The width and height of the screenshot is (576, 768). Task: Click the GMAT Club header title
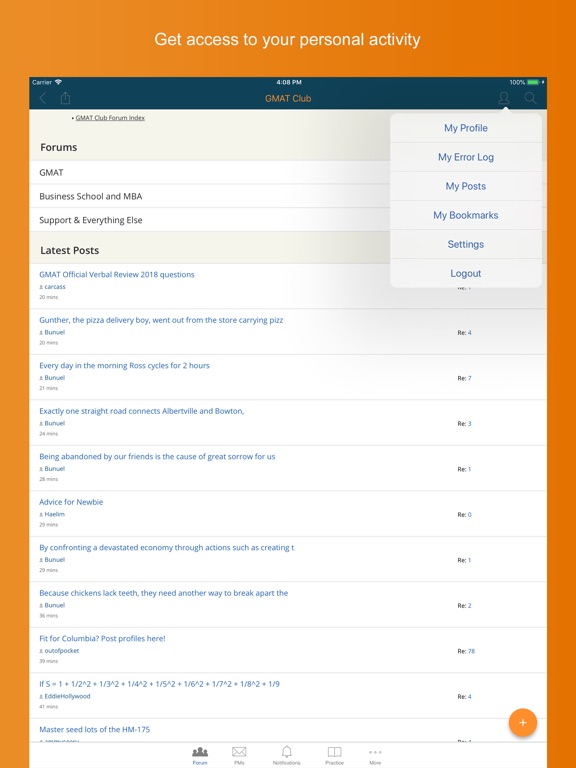(x=288, y=98)
